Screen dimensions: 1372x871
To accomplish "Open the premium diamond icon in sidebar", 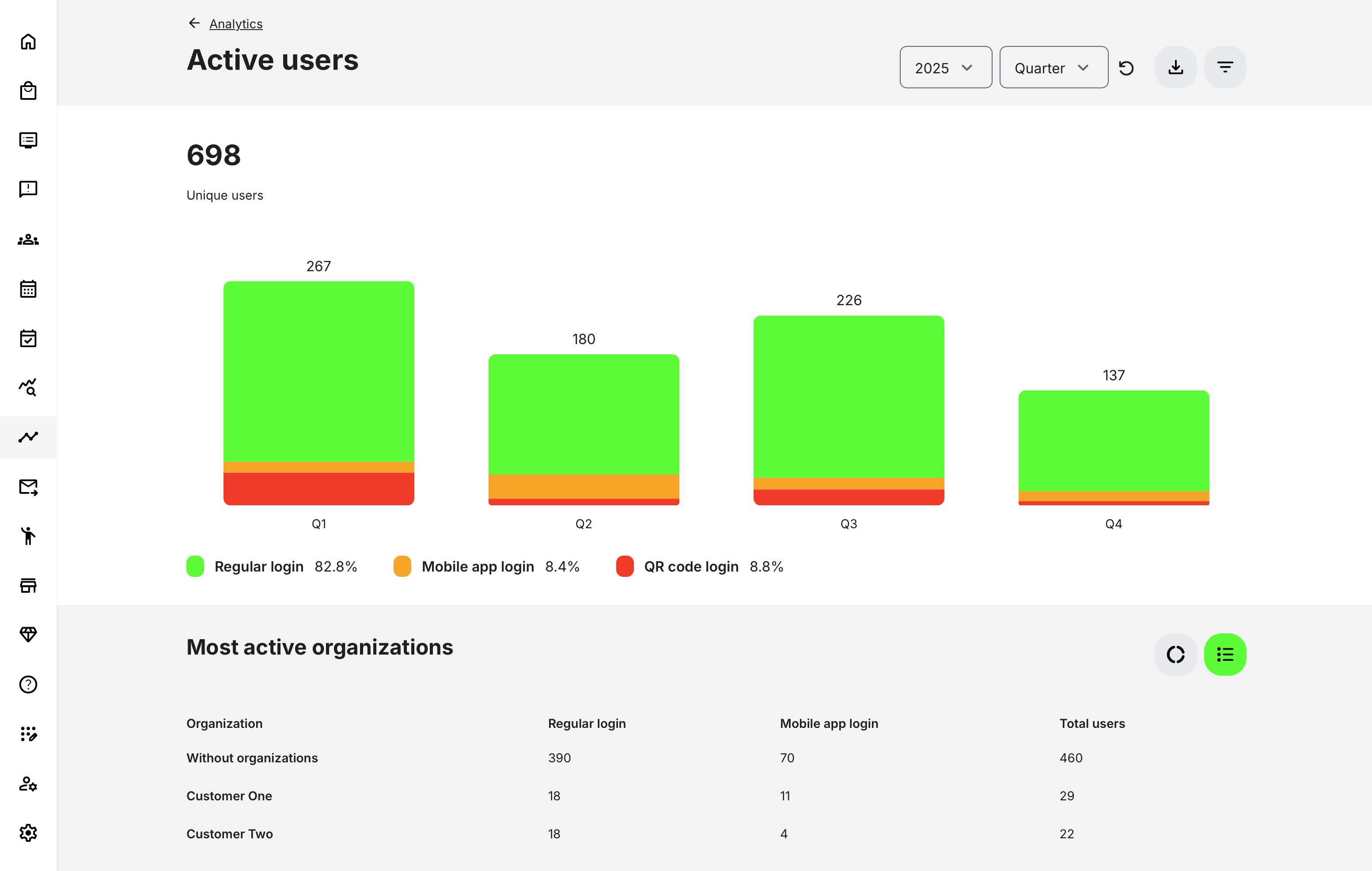I will [27, 634].
